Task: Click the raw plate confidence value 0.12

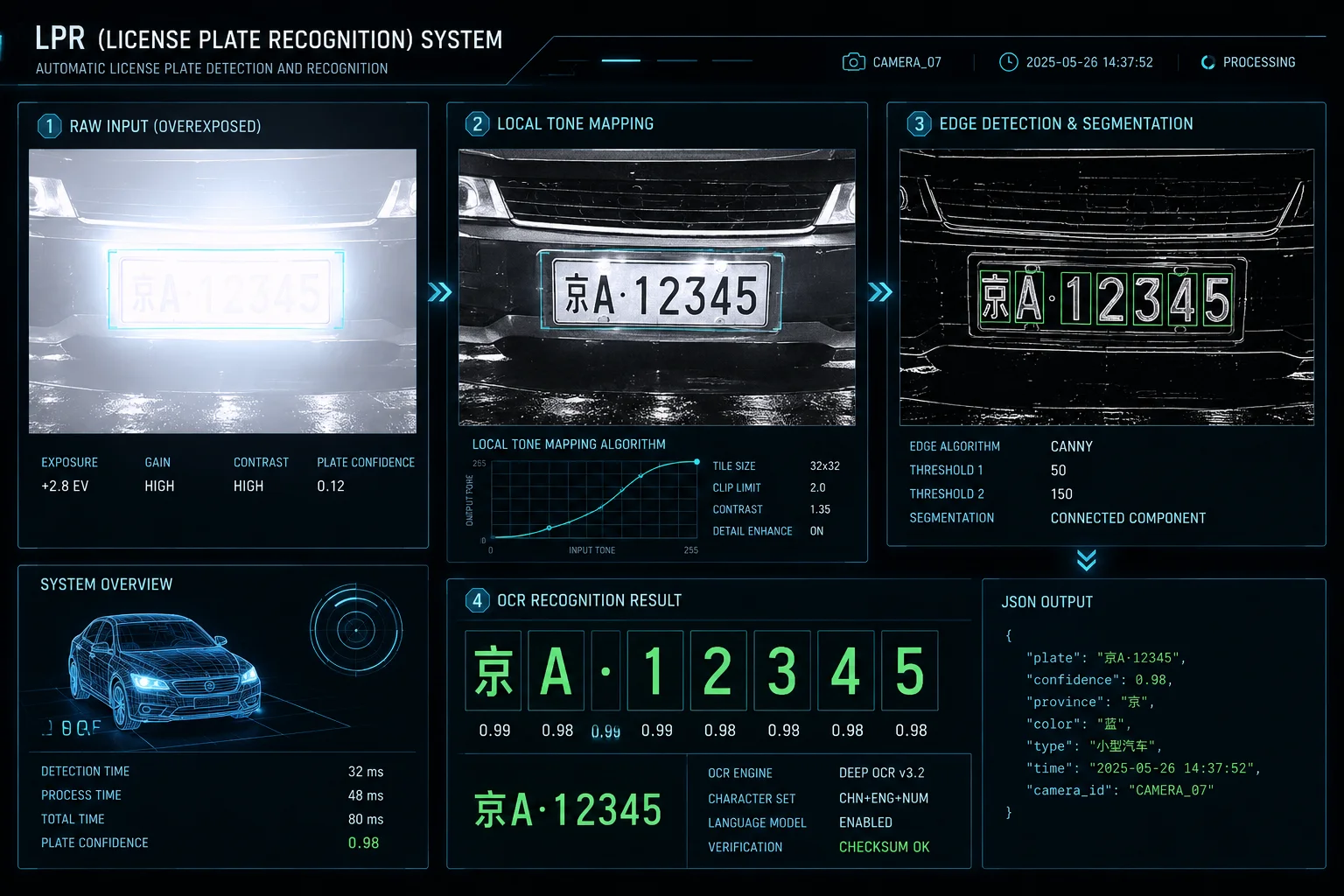Action: 331,486
